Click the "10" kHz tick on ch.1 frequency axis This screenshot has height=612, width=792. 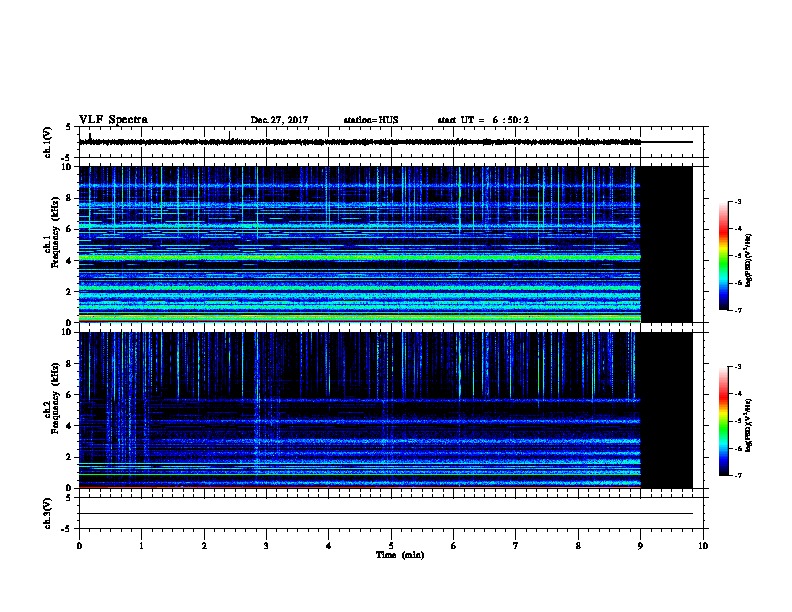[67, 167]
